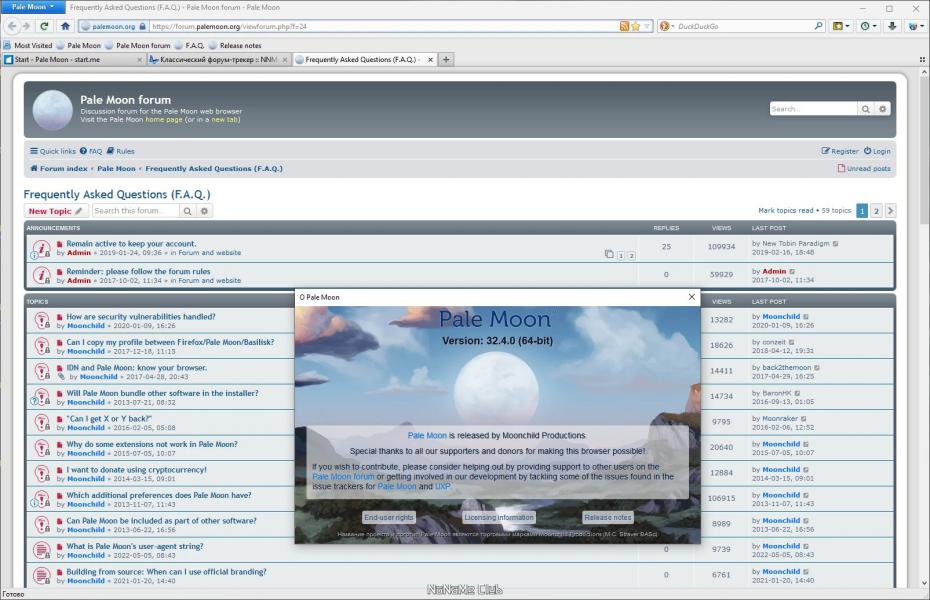The image size is (930, 600).
Task: Open the New Topic button
Action: (x=56, y=211)
